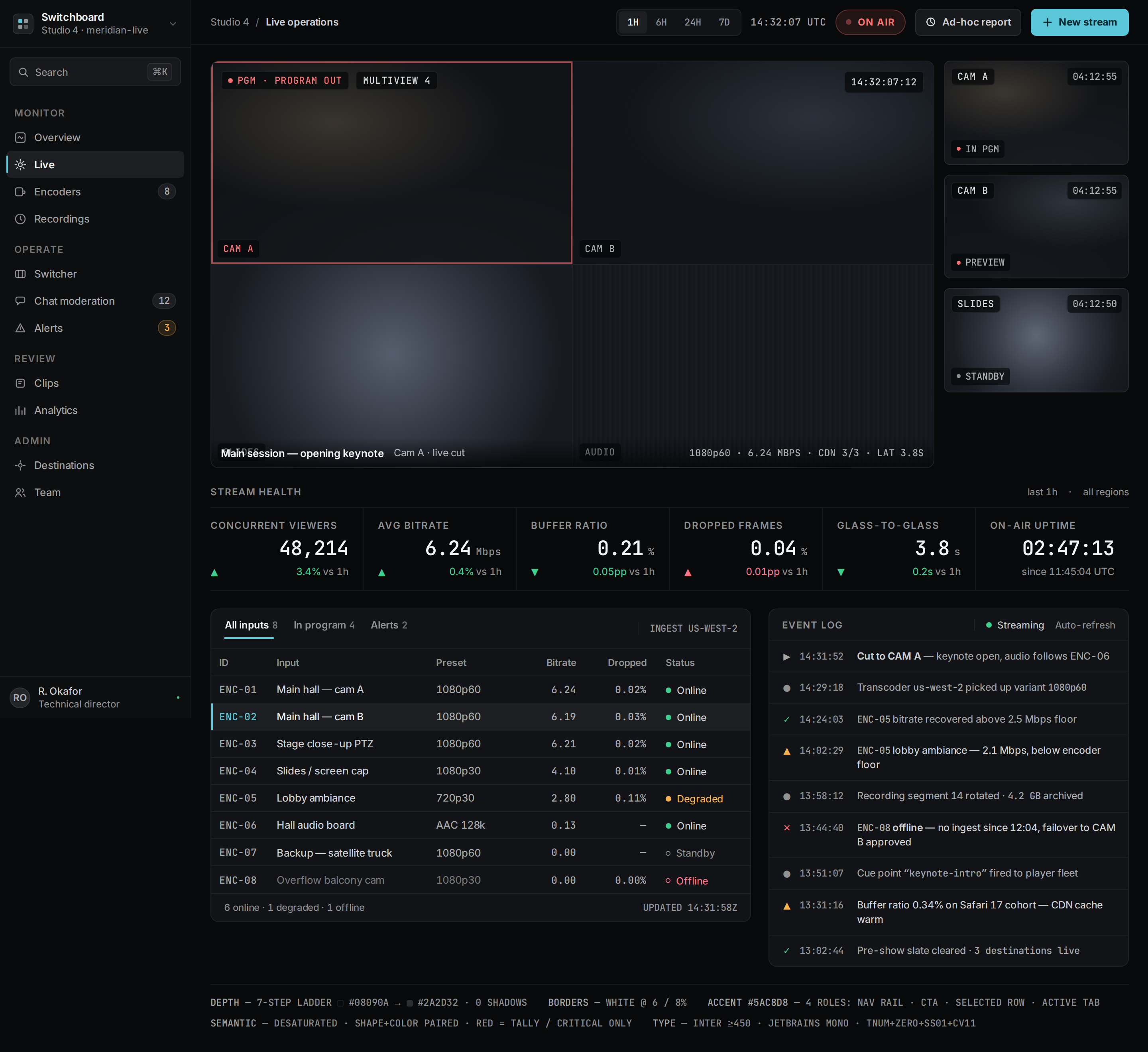The image size is (1148, 1052).
Task: Toggle the Streaming indicator in Event Log
Action: 1015,625
